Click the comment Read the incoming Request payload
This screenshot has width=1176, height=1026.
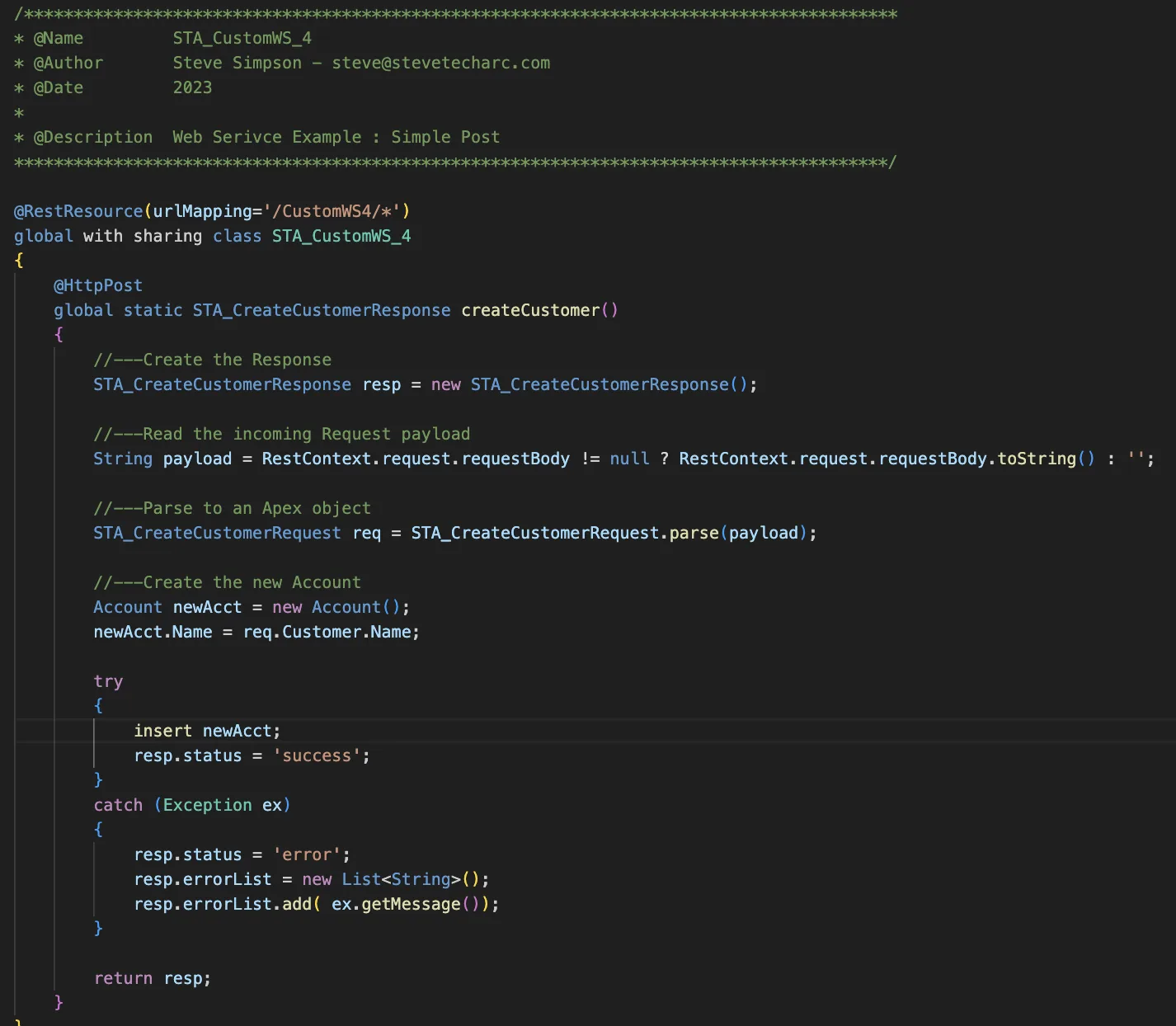(x=282, y=434)
